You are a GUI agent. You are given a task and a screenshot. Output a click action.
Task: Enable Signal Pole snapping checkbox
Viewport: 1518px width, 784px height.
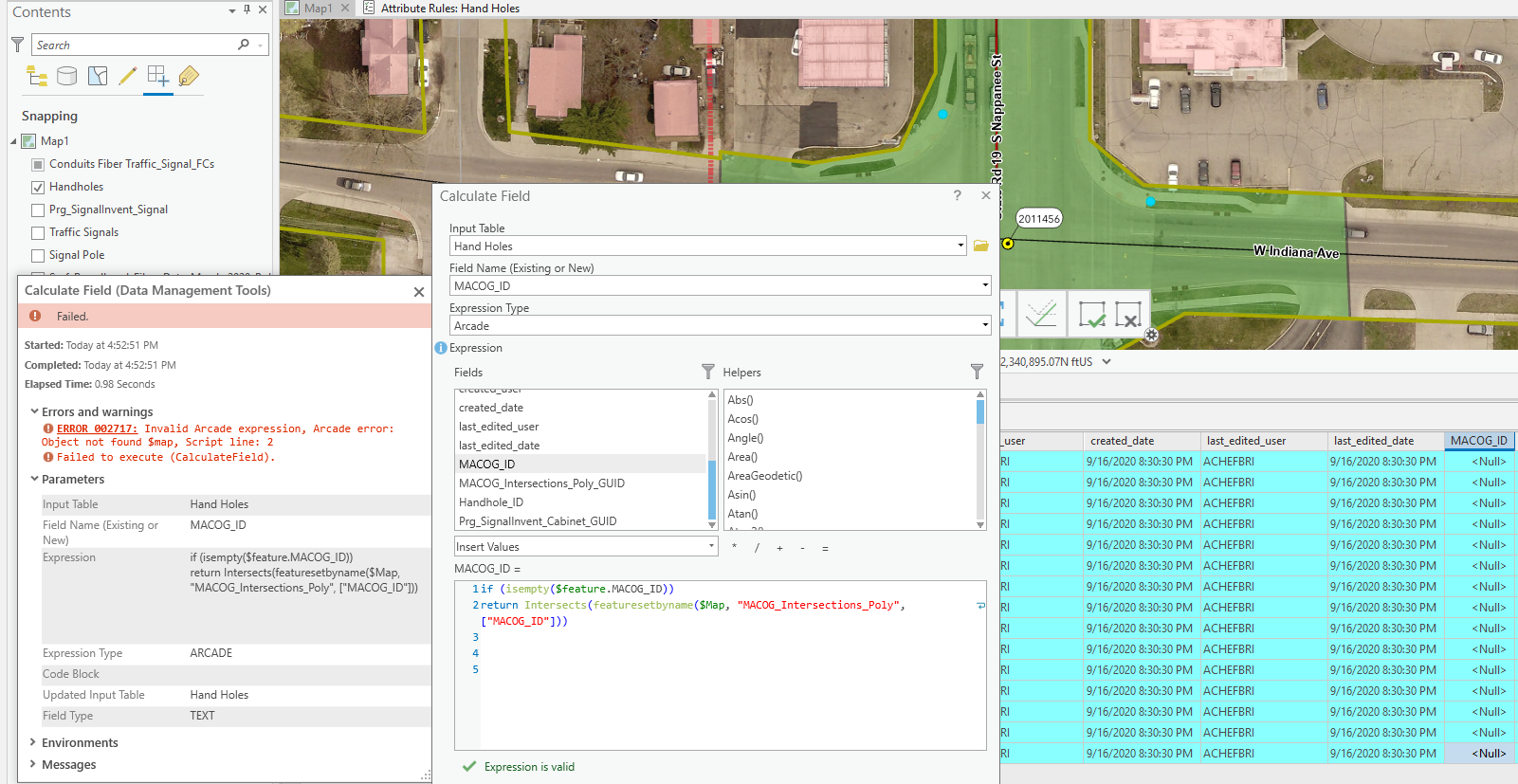coord(38,255)
